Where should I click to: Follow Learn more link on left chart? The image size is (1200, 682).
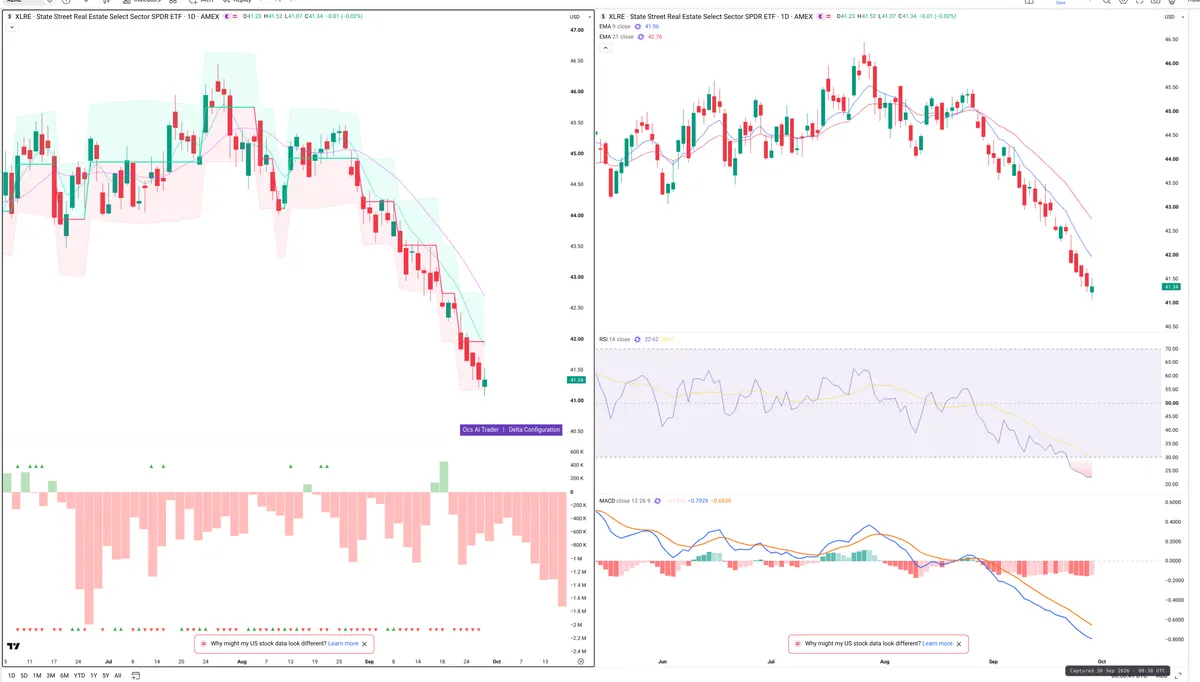pos(343,644)
